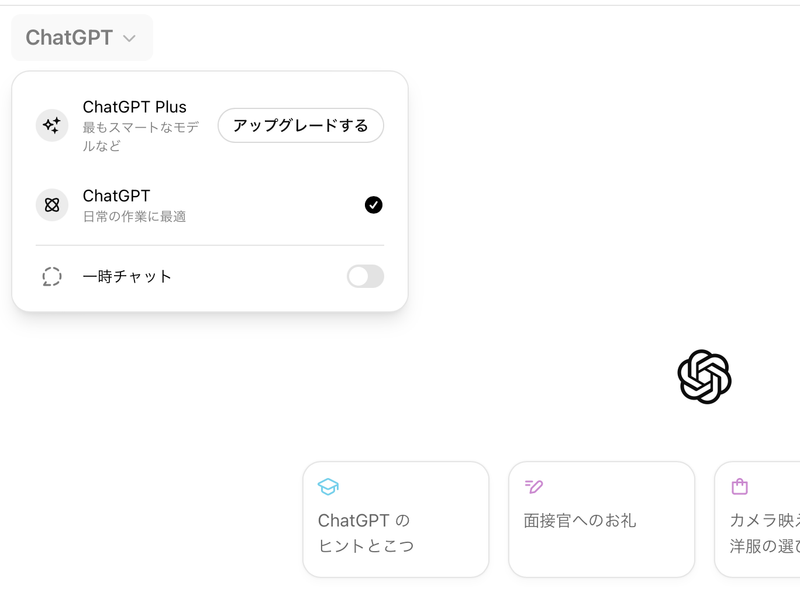This screenshot has height=594, width=800.
Task: Toggle the 一時チャット switch on
Action: click(365, 277)
